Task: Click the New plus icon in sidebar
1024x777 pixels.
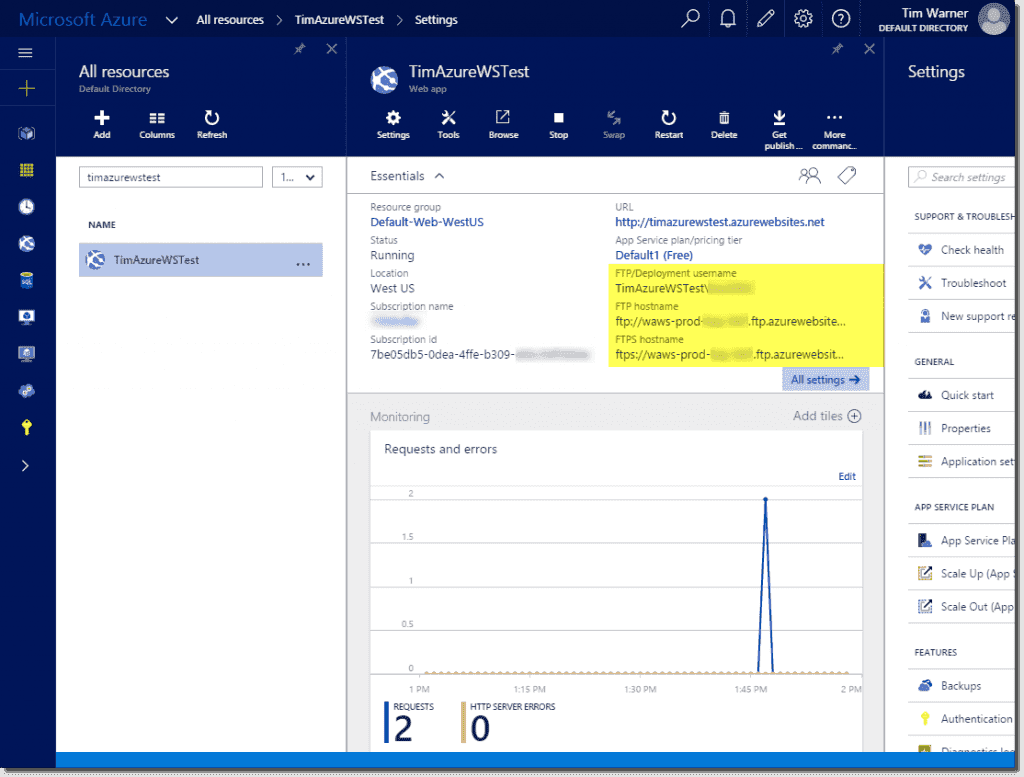Action: point(27,88)
